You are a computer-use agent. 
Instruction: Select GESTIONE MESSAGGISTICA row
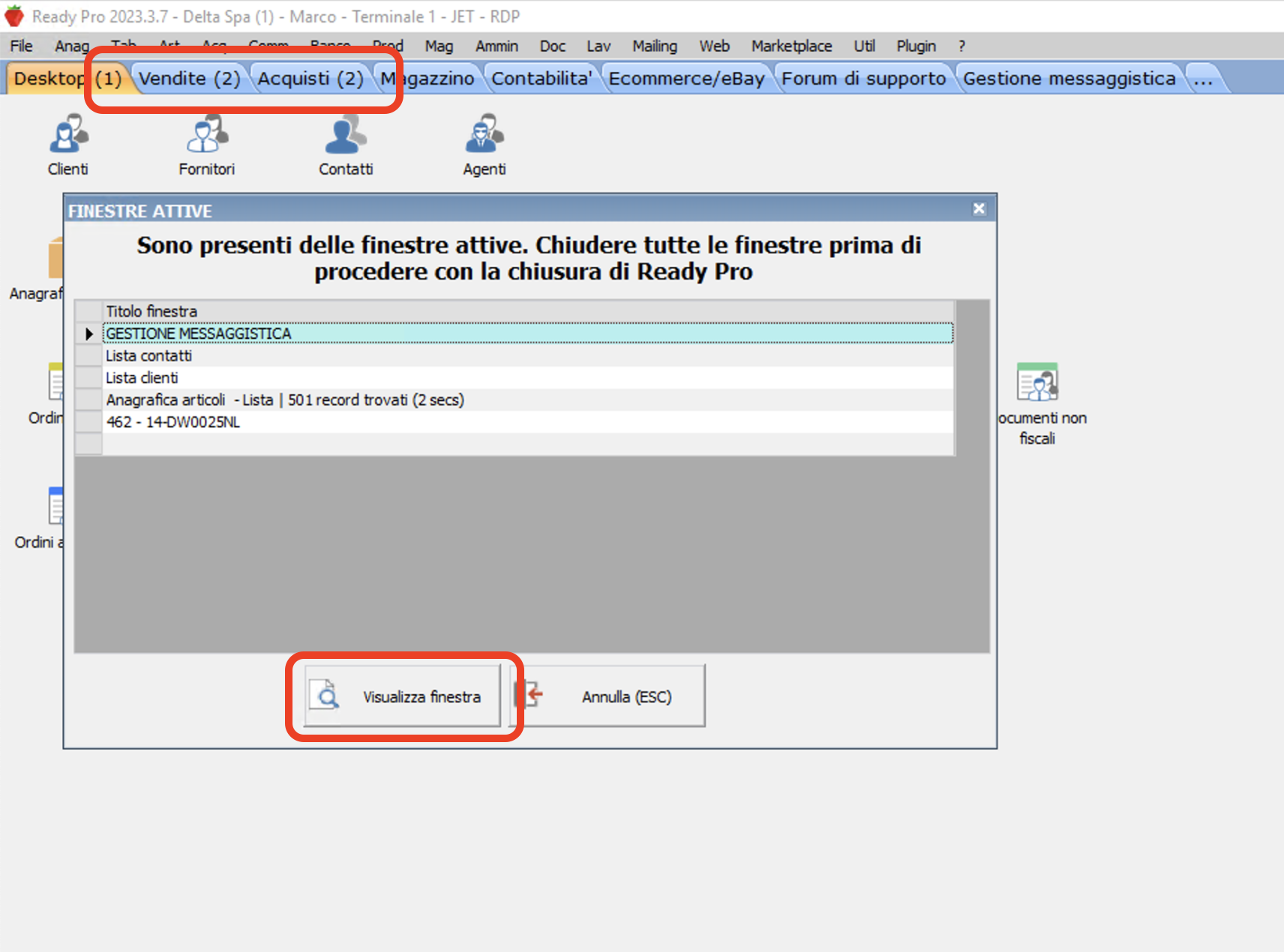528,334
